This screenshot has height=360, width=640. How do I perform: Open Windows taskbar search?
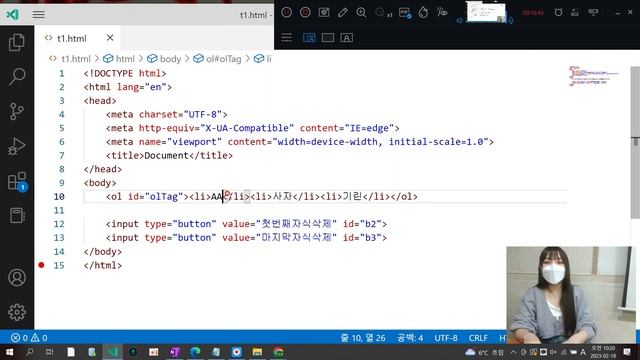pyautogui.click(x=29, y=352)
